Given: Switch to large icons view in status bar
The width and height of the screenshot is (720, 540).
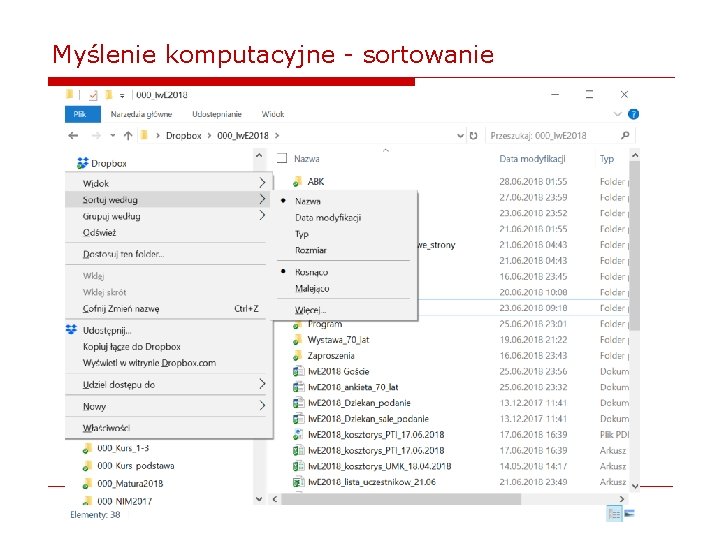Looking at the screenshot, I should tap(630, 514).
